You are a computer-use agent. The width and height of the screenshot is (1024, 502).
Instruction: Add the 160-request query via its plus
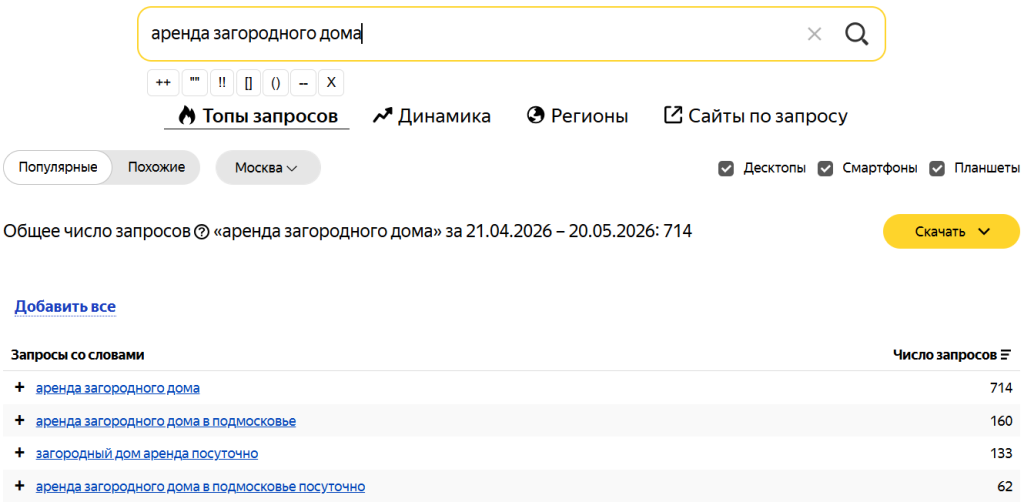20,420
